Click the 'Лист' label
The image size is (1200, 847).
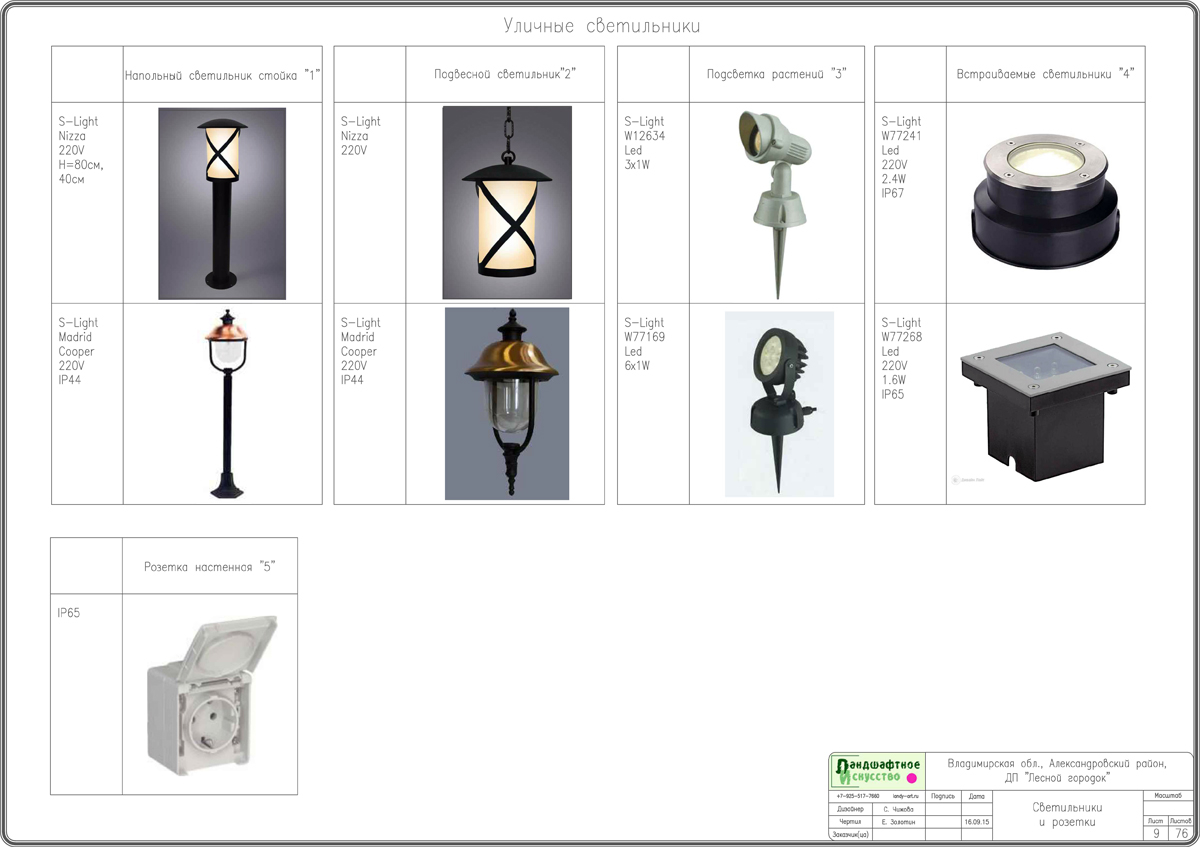tap(1156, 822)
